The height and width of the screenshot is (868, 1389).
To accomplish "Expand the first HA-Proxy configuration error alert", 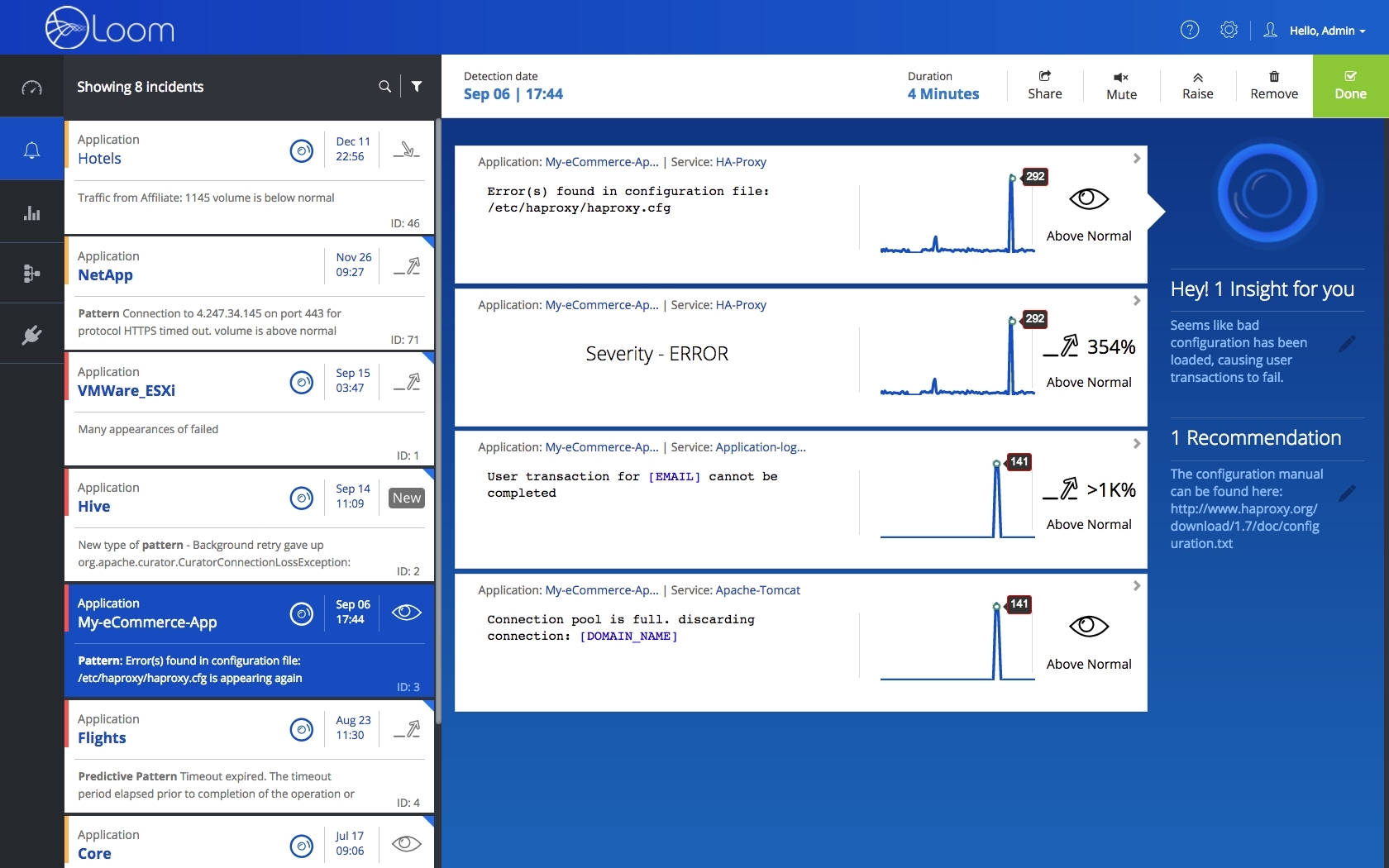I will [x=1136, y=159].
